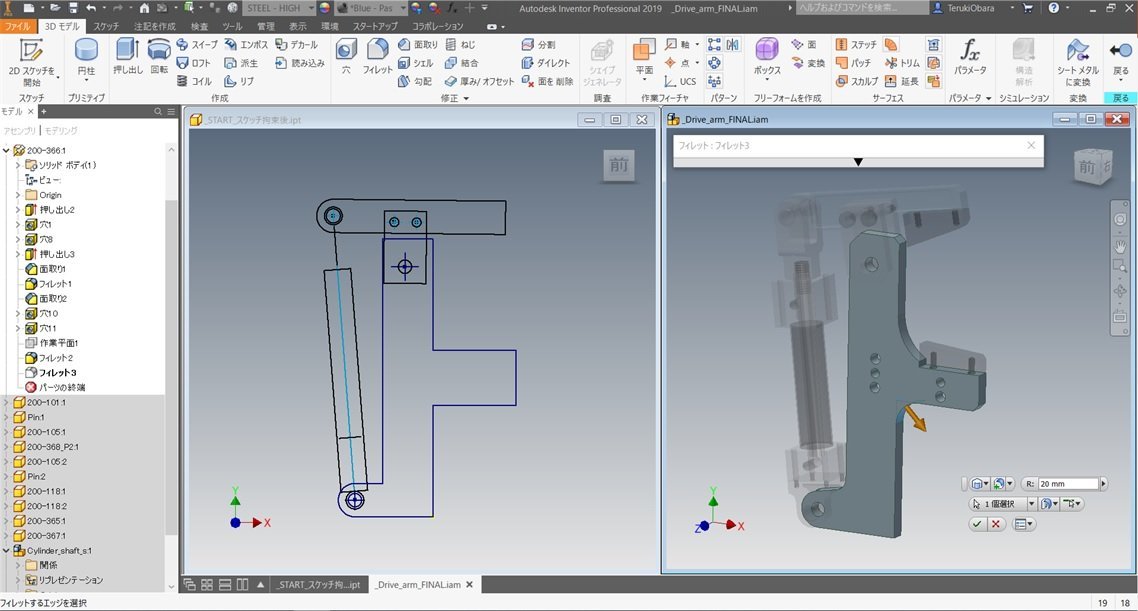Click the UCS work feature tool
Screen dimensions: 1138x611
[680, 81]
